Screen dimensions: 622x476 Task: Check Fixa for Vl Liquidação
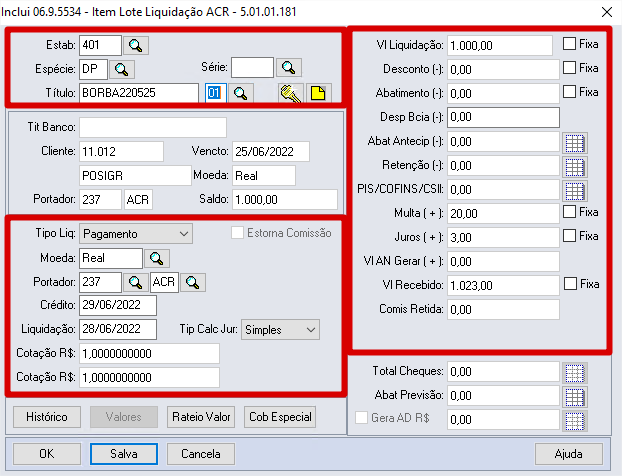[569, 44]
